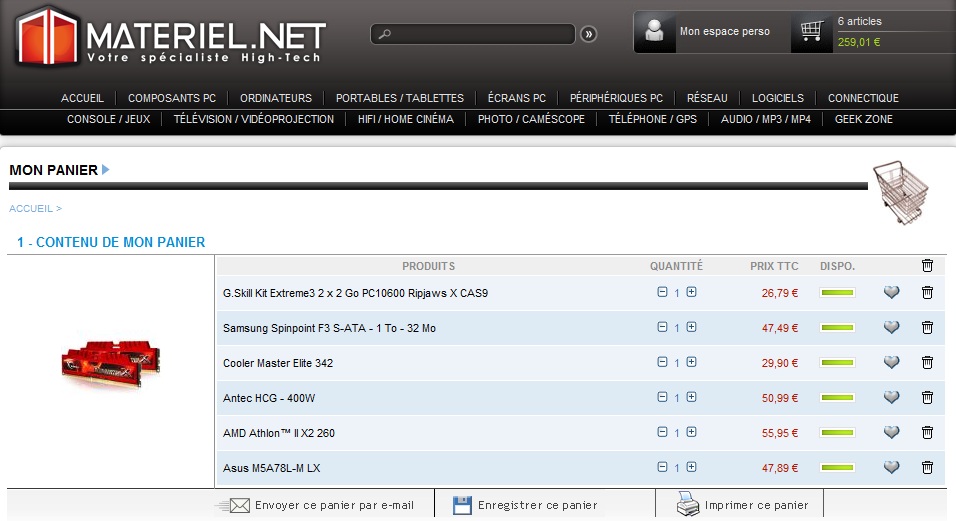The image size is (956, 521).
Task: Remove Asus M5A78L-M LX from cart
Action: click(927, 467)
